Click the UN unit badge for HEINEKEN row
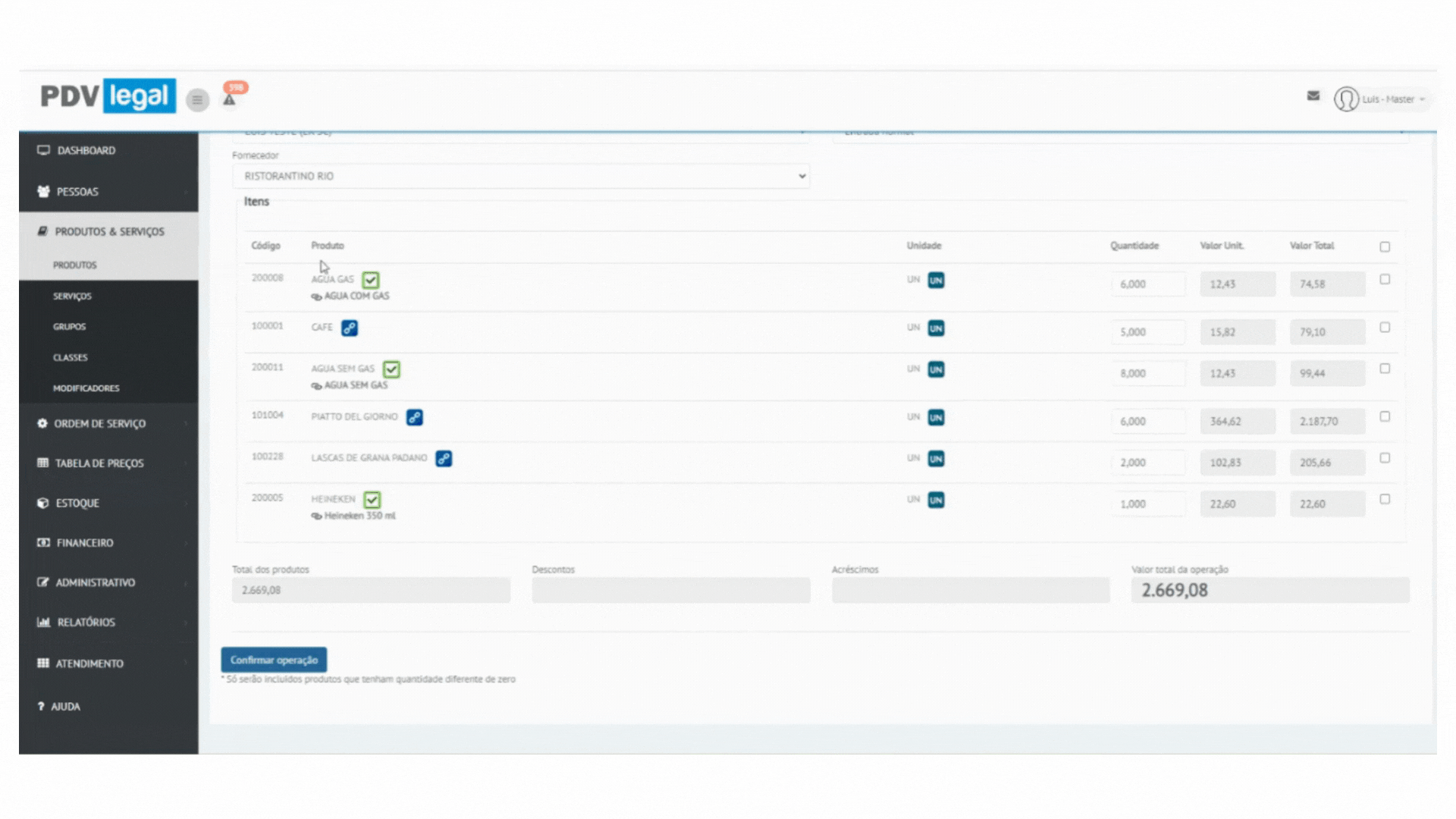The width and height of the screenshot is (1456, 819). [936, 500]
